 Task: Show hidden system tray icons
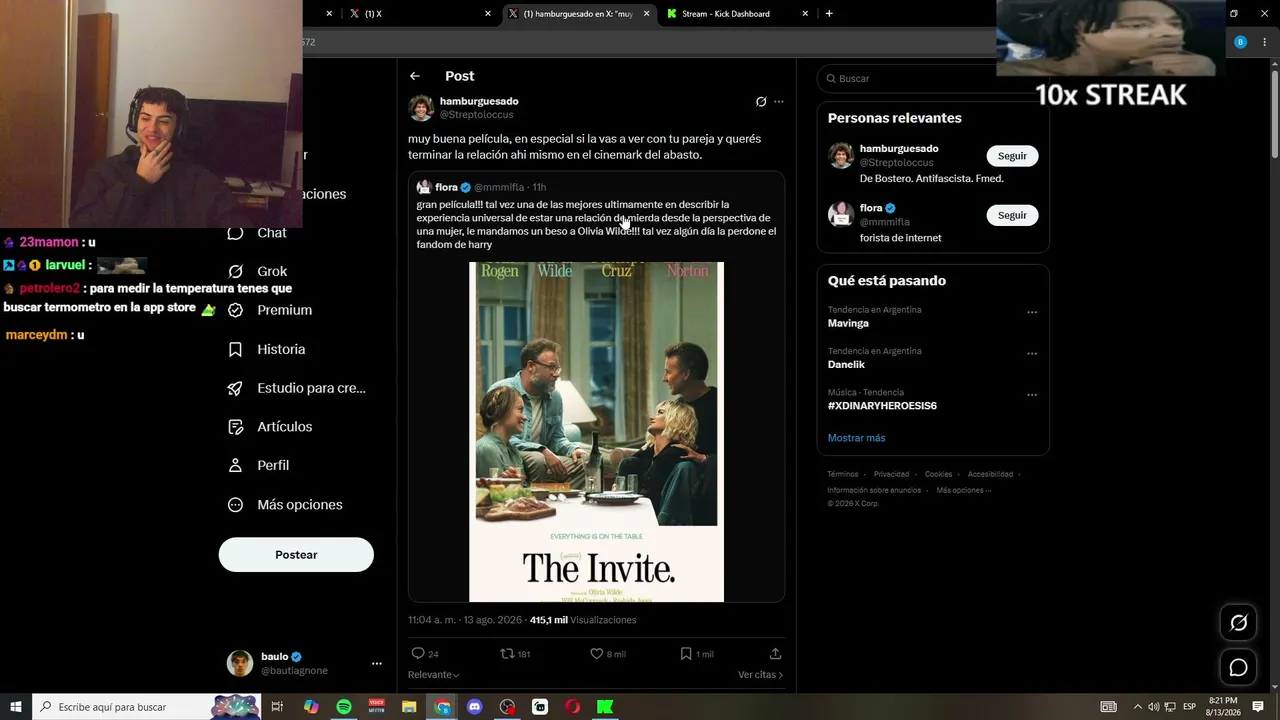coord(1137,707)
